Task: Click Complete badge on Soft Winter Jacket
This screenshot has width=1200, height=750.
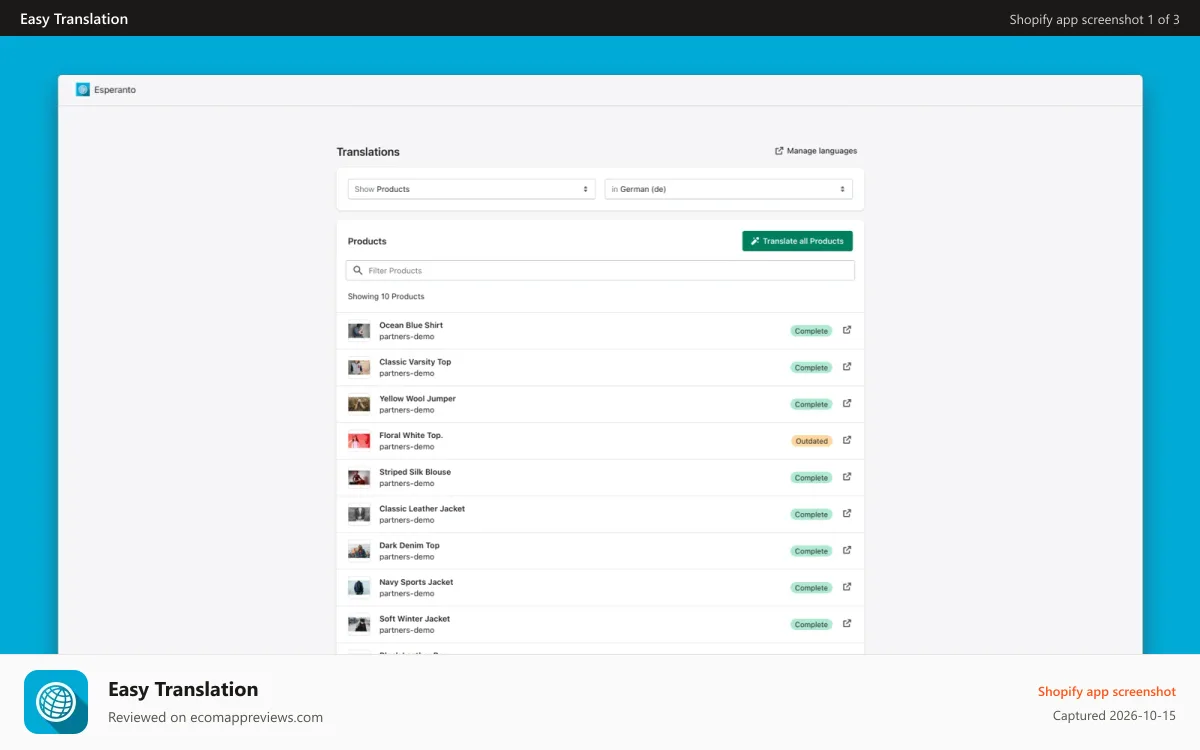Action: point(811,624)
